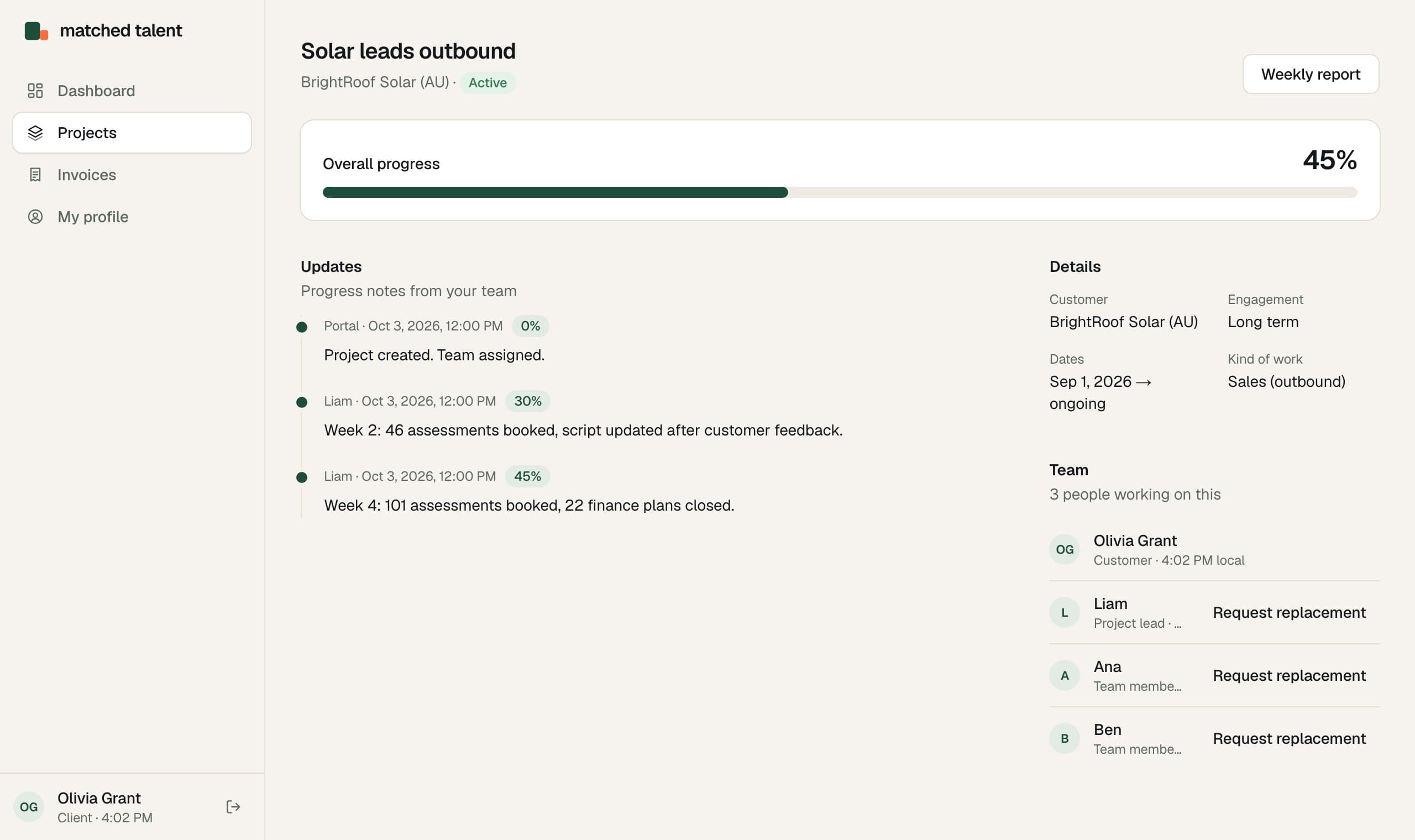The width and height of the screenshot is (1415, 840).
Task: Open the Dashboard menu item
Action: [x=132, y=91]
